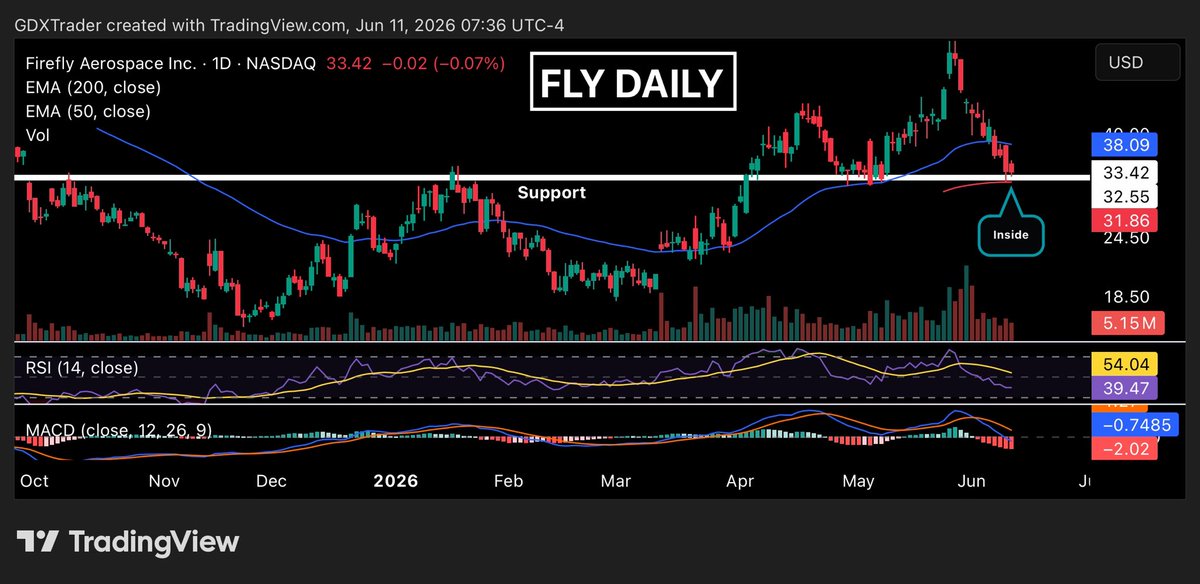Click the Oct label on the time axis

click(34, 481)
